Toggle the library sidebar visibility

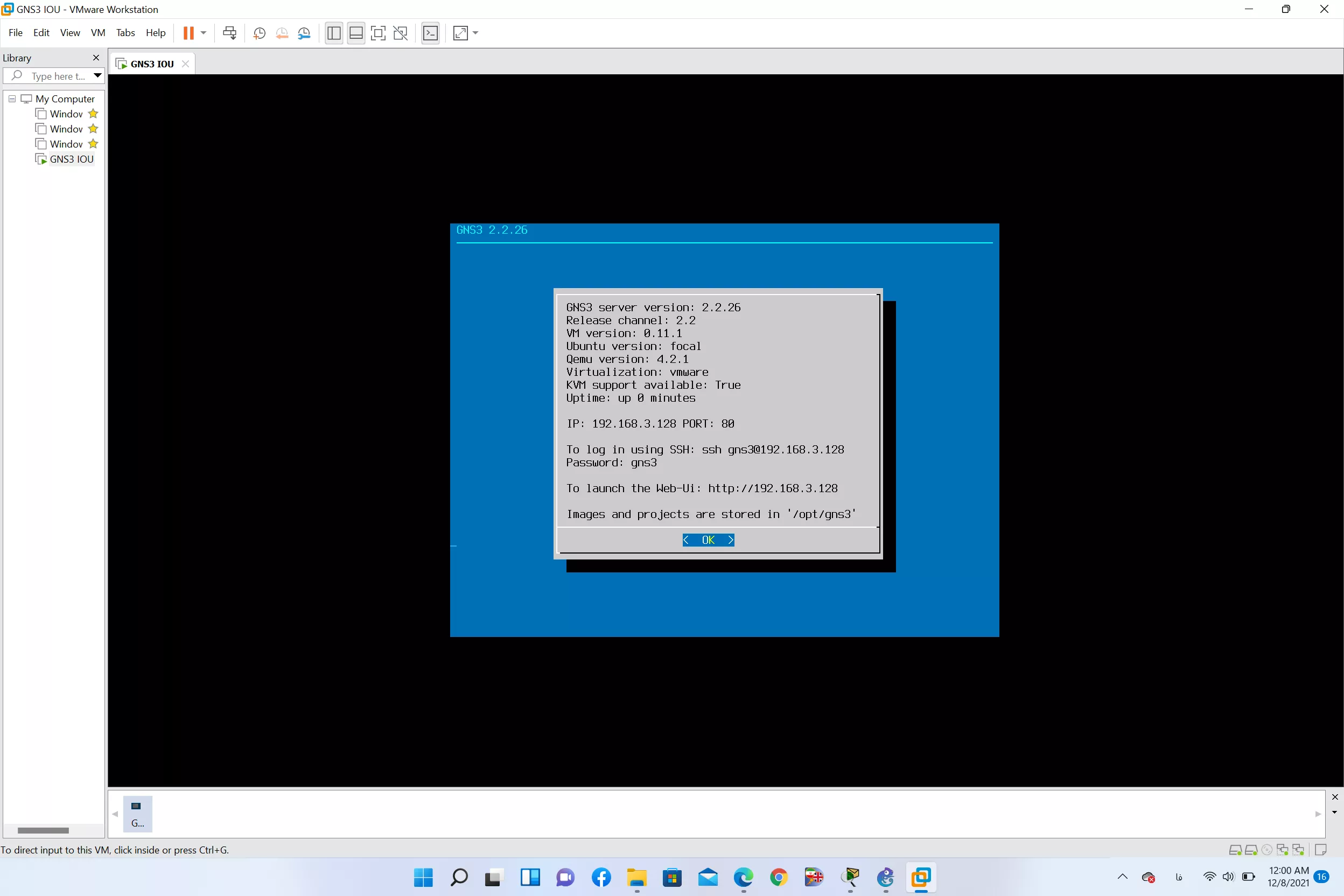tap(334, 33)
